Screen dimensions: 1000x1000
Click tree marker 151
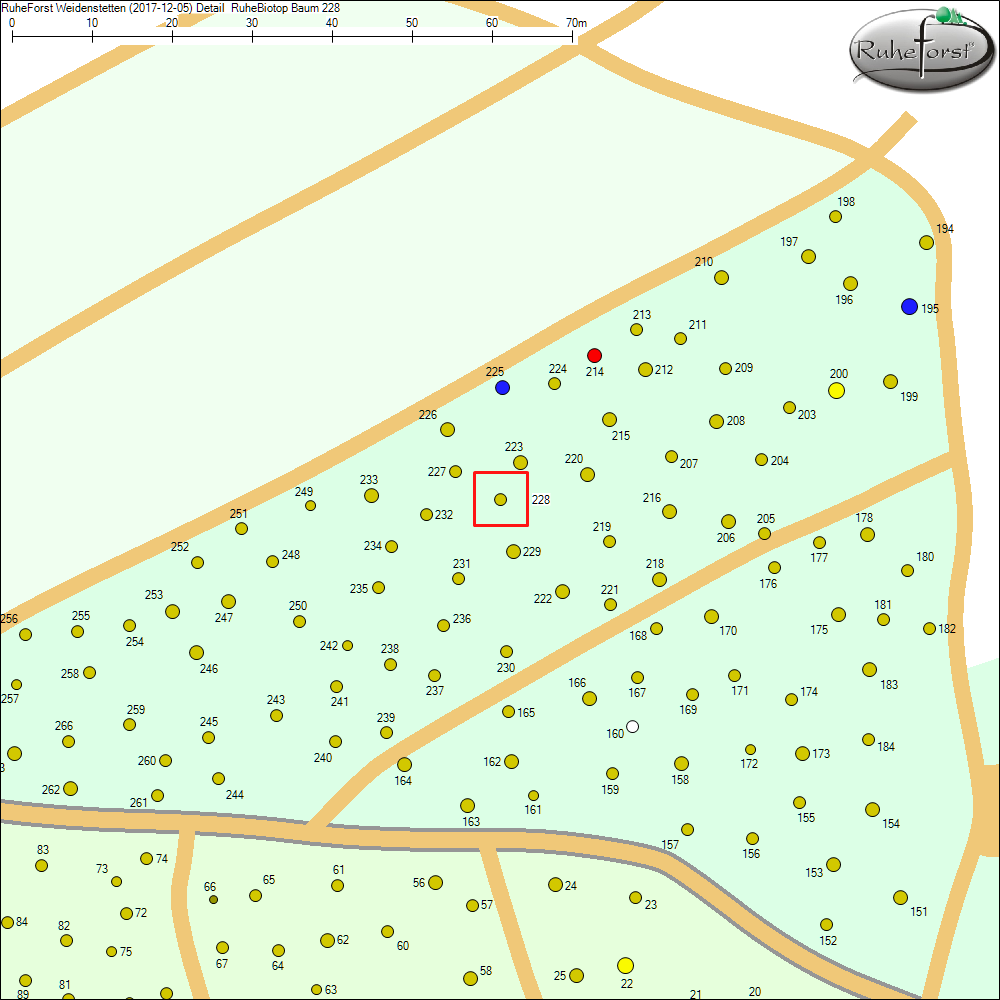click(900, 897)
